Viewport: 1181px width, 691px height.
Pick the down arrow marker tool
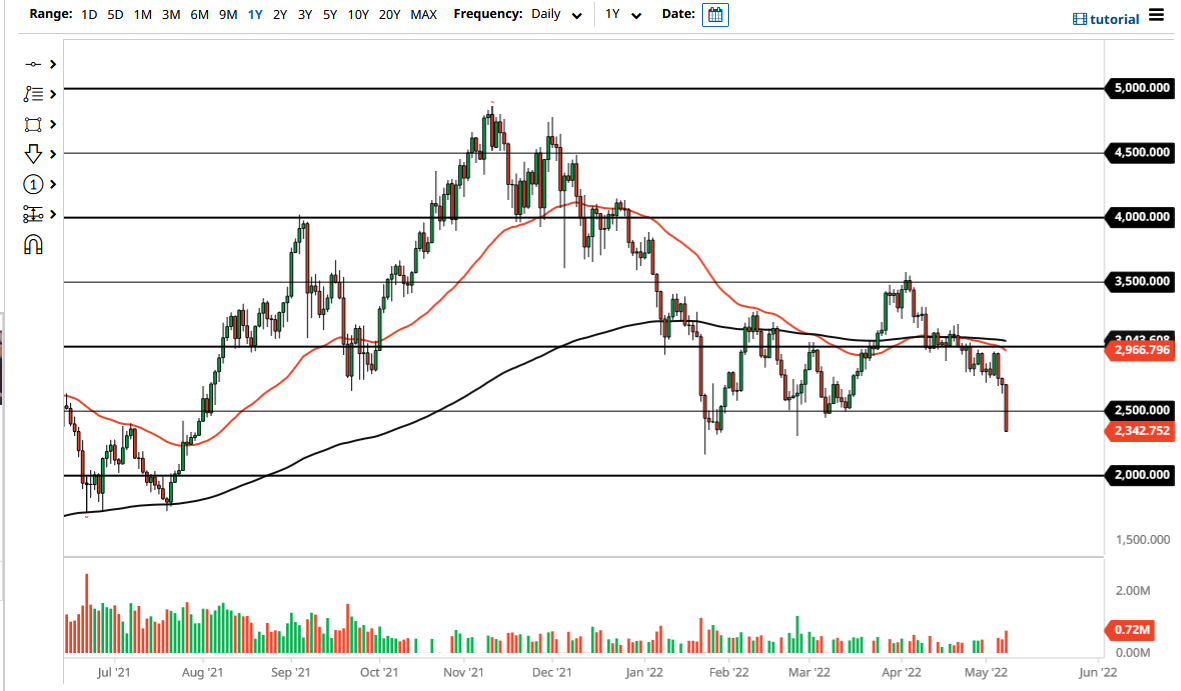pos(32,154)
